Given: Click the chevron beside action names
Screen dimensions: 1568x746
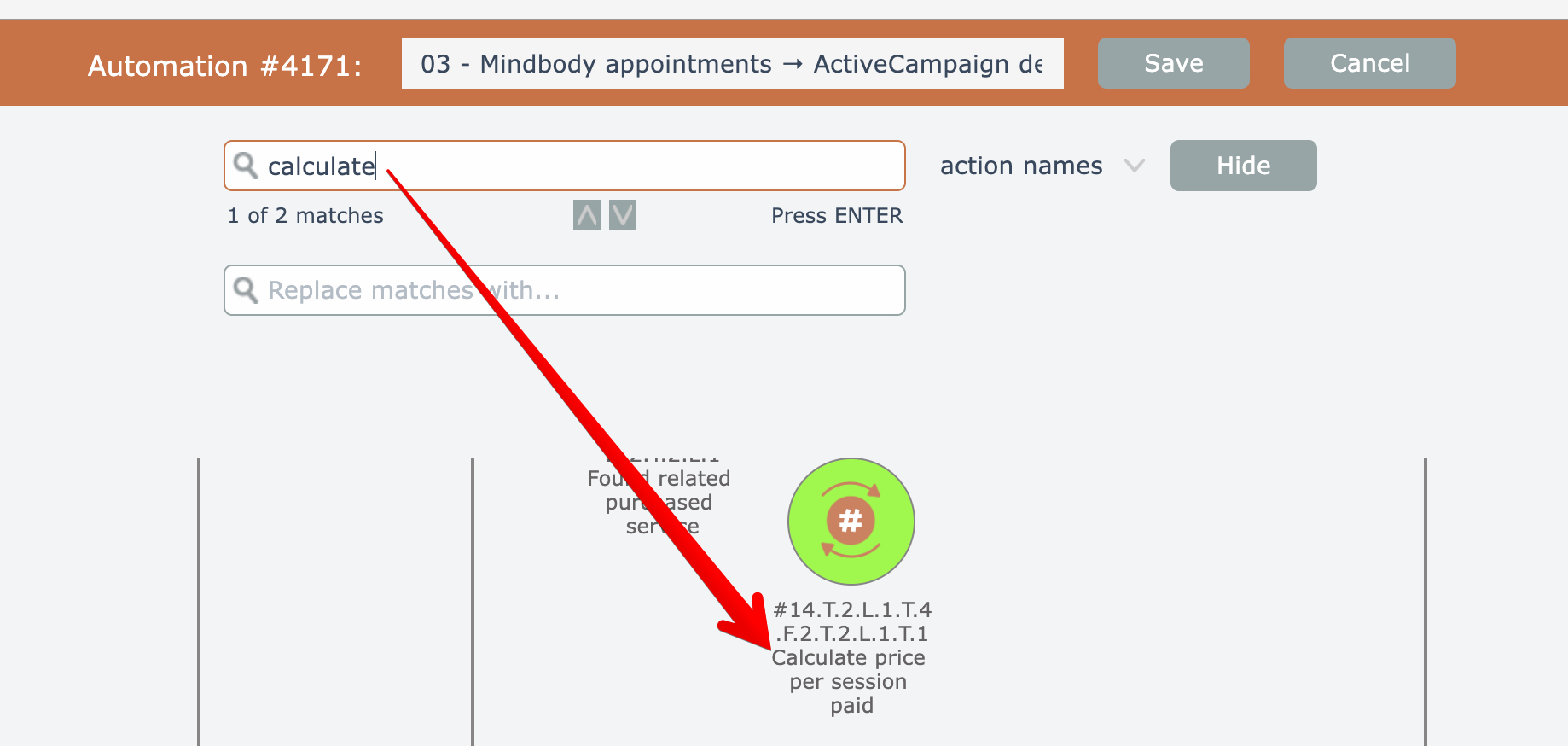Looking at the screenshot, I should pos(1134,166).
